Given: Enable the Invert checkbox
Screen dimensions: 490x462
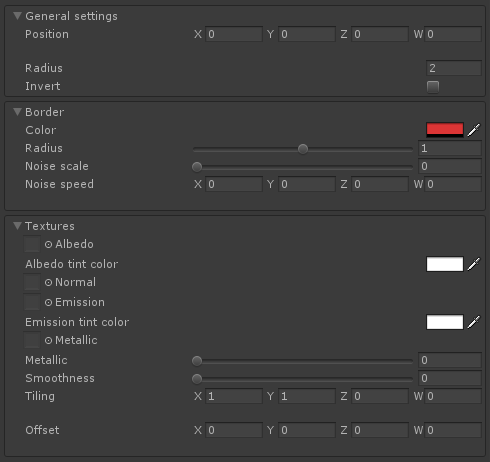Looking at the screenshot, I should [433, 87].
